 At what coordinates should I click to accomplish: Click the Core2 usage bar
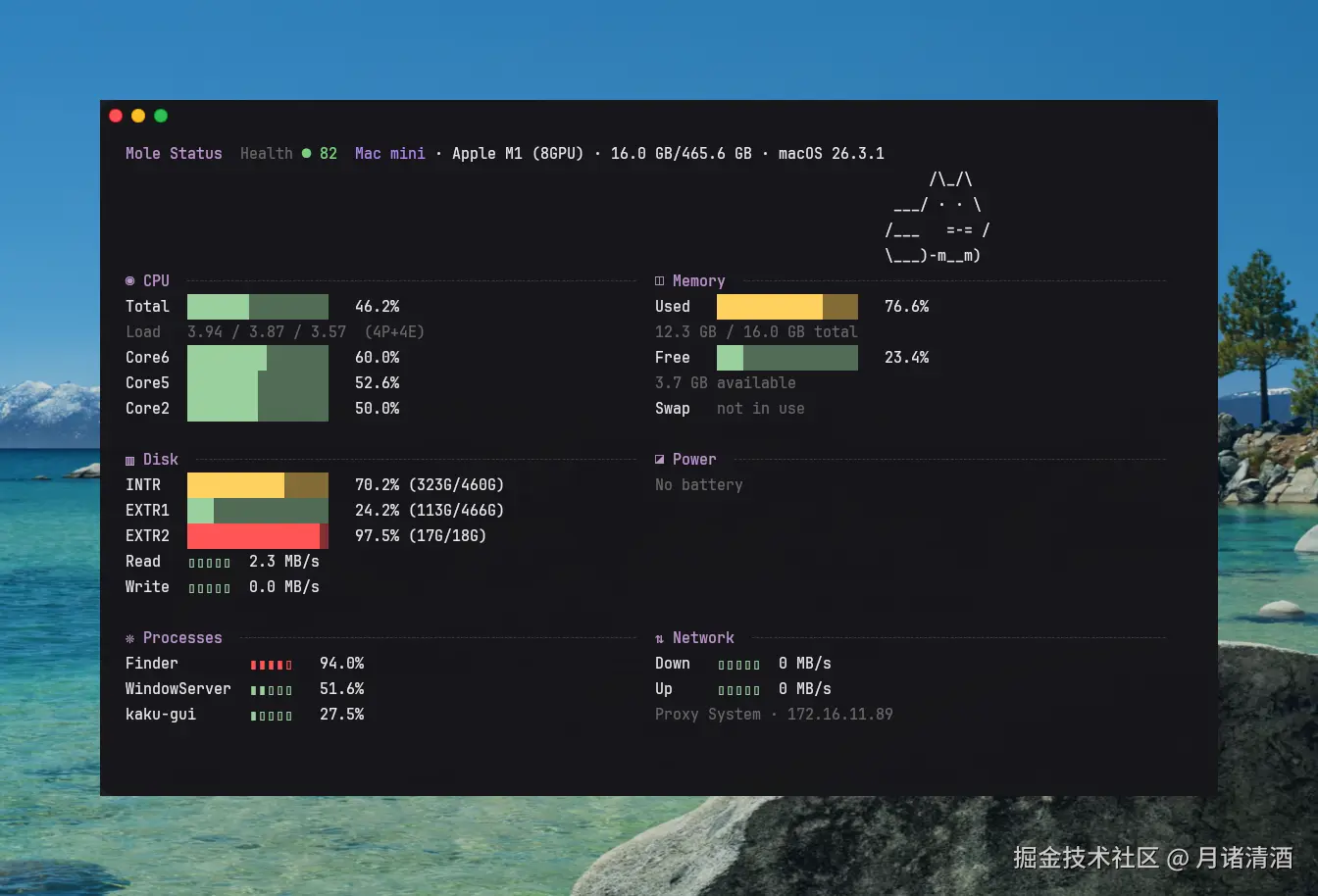[258, 409]
